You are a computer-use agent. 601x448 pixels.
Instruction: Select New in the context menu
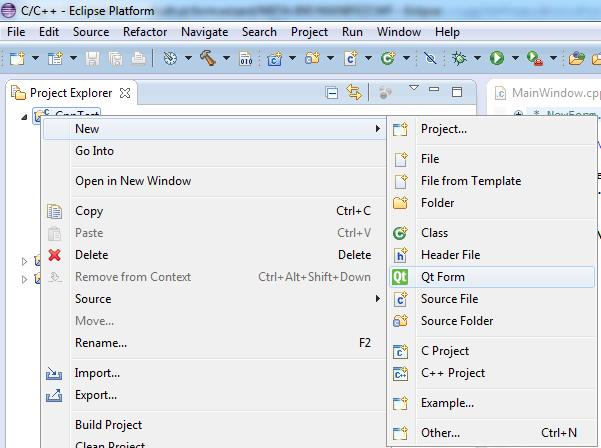214,129
